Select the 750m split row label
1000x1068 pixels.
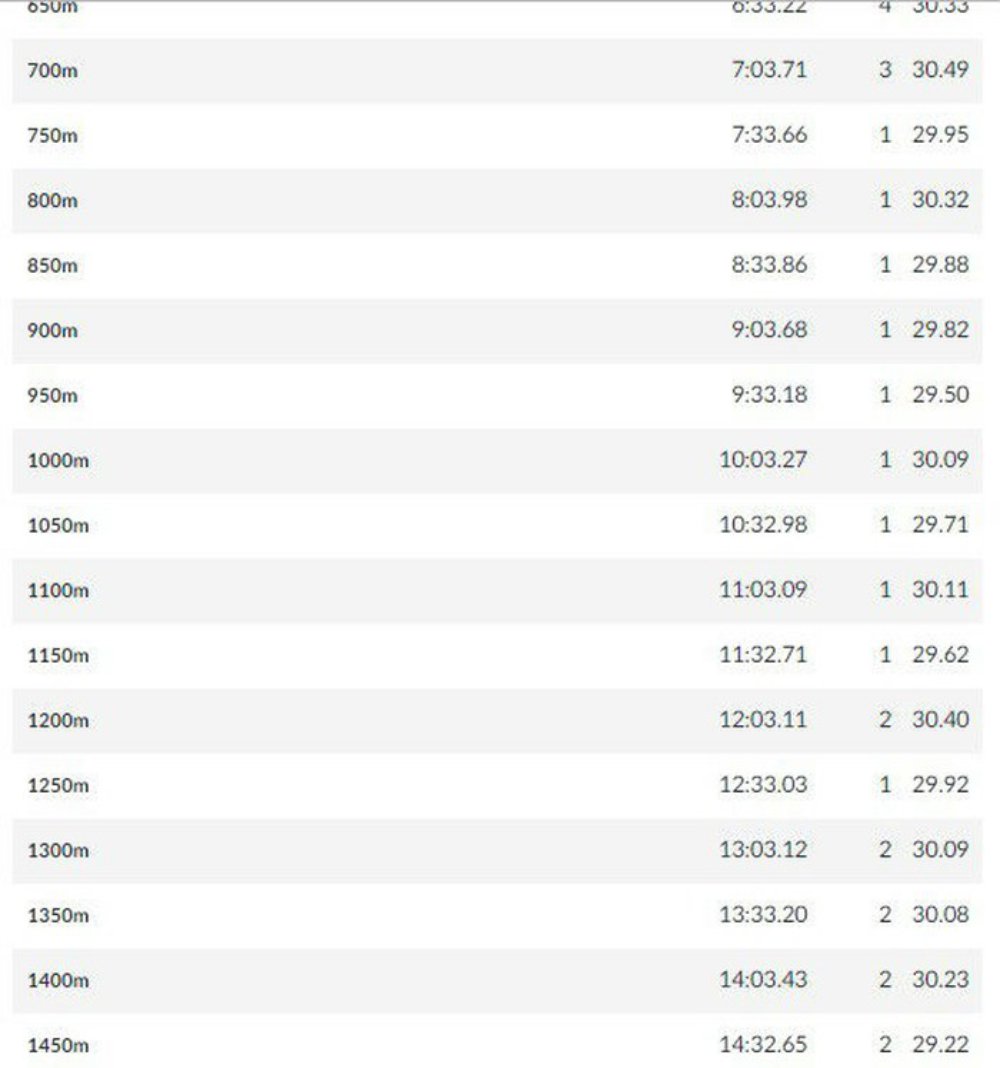pyautogui.click(x=52, y=136)
